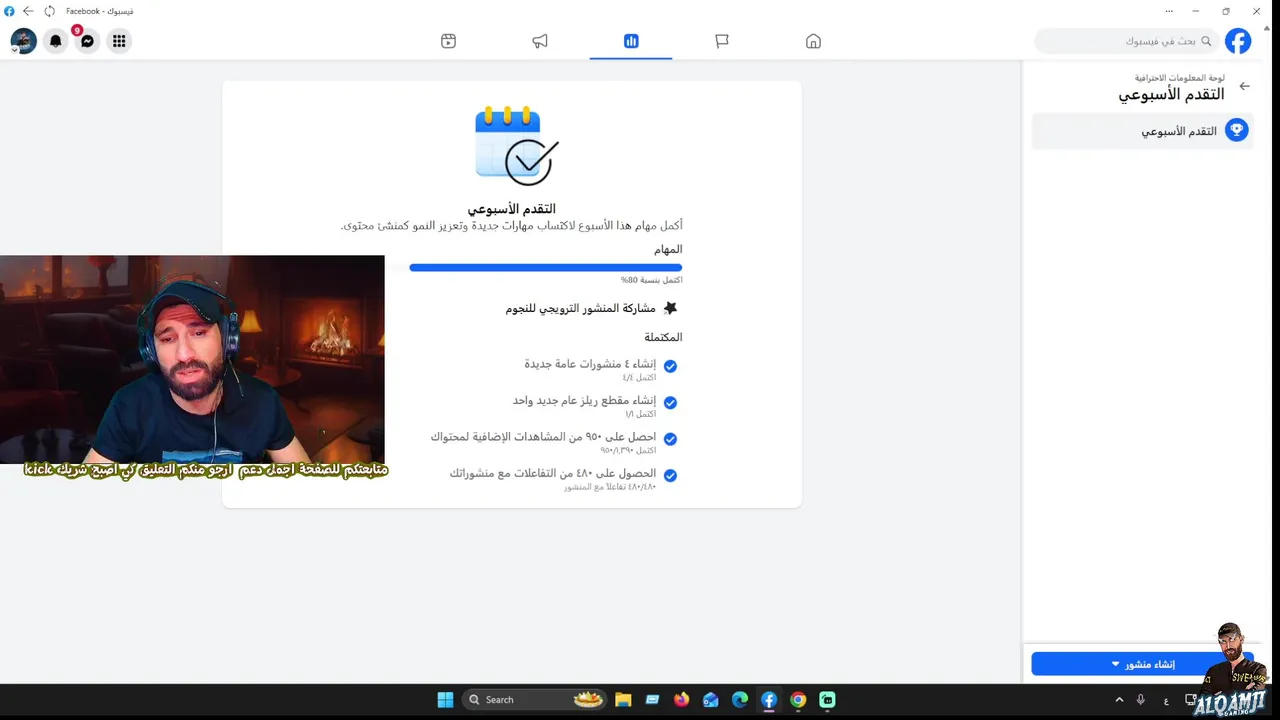Click the calendar checkmark illustration
The height and width of the screenshot is (720, 1280).
coord(515,146)
